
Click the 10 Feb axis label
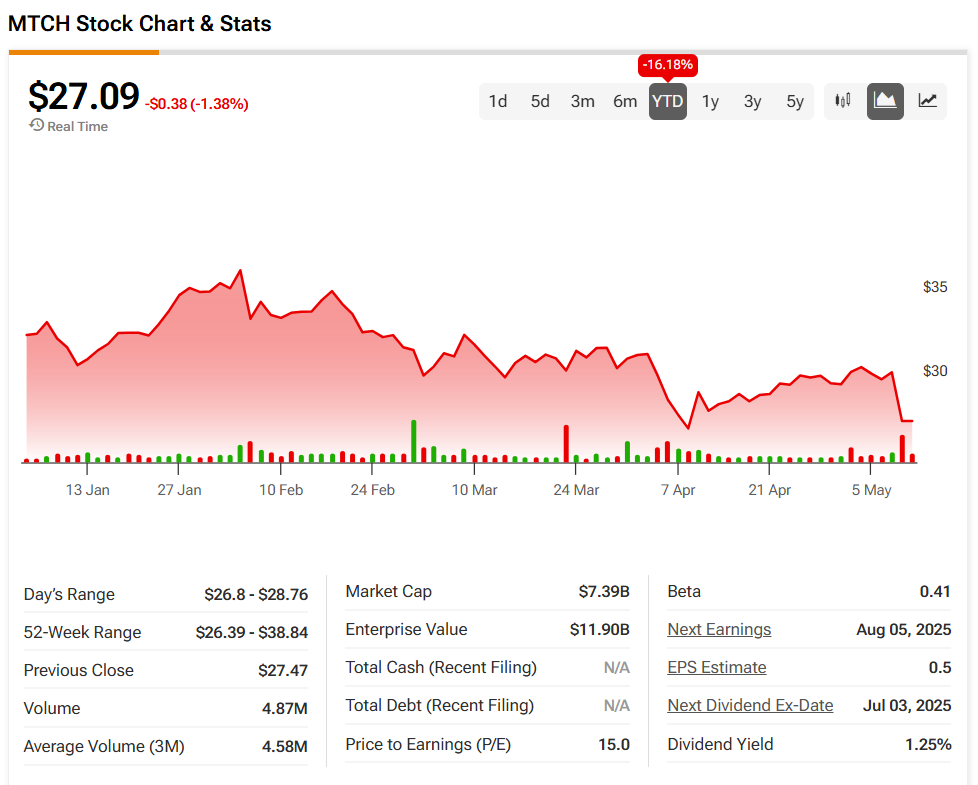[281, 490]
